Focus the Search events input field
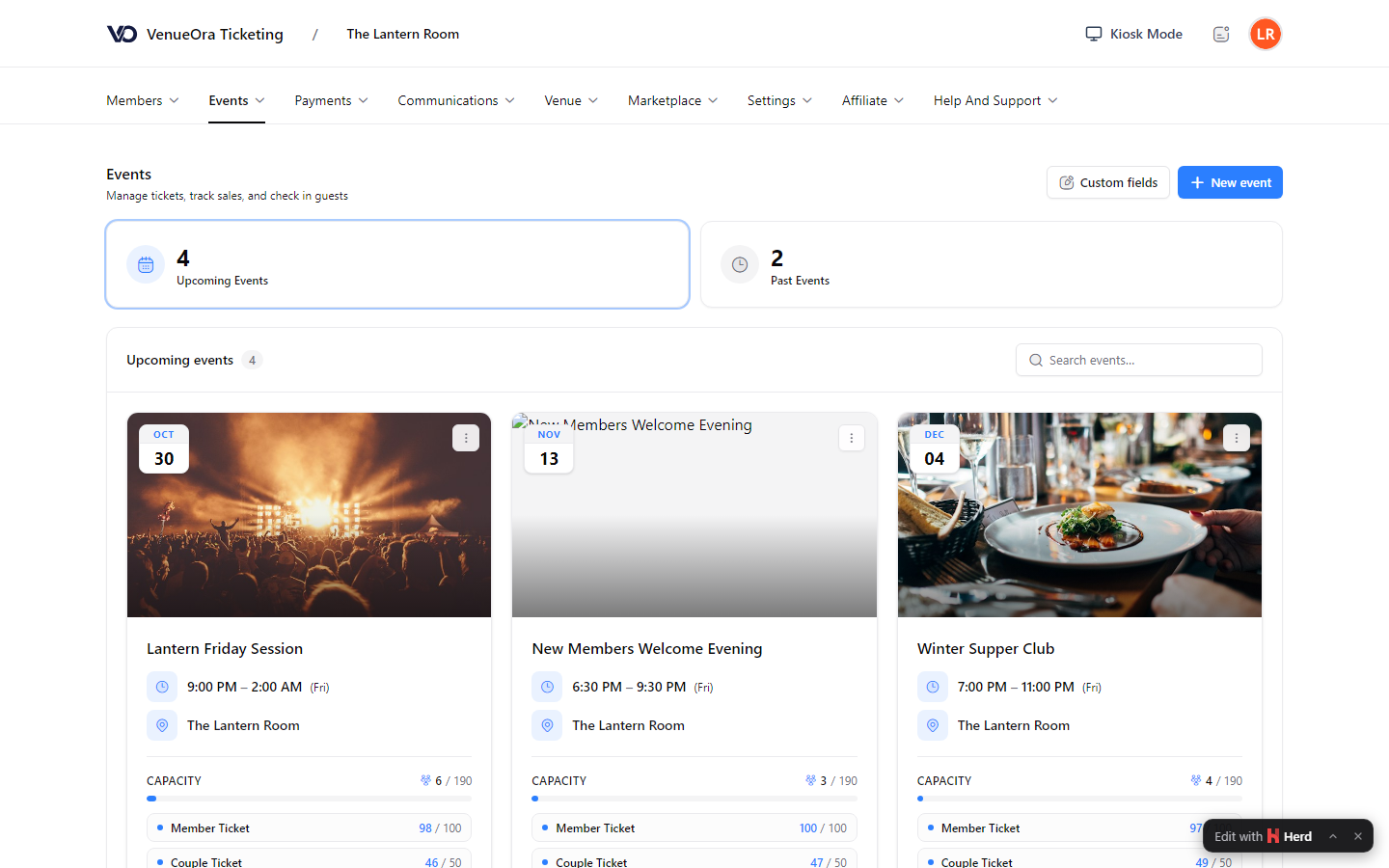 click(x=1139, y=360)
